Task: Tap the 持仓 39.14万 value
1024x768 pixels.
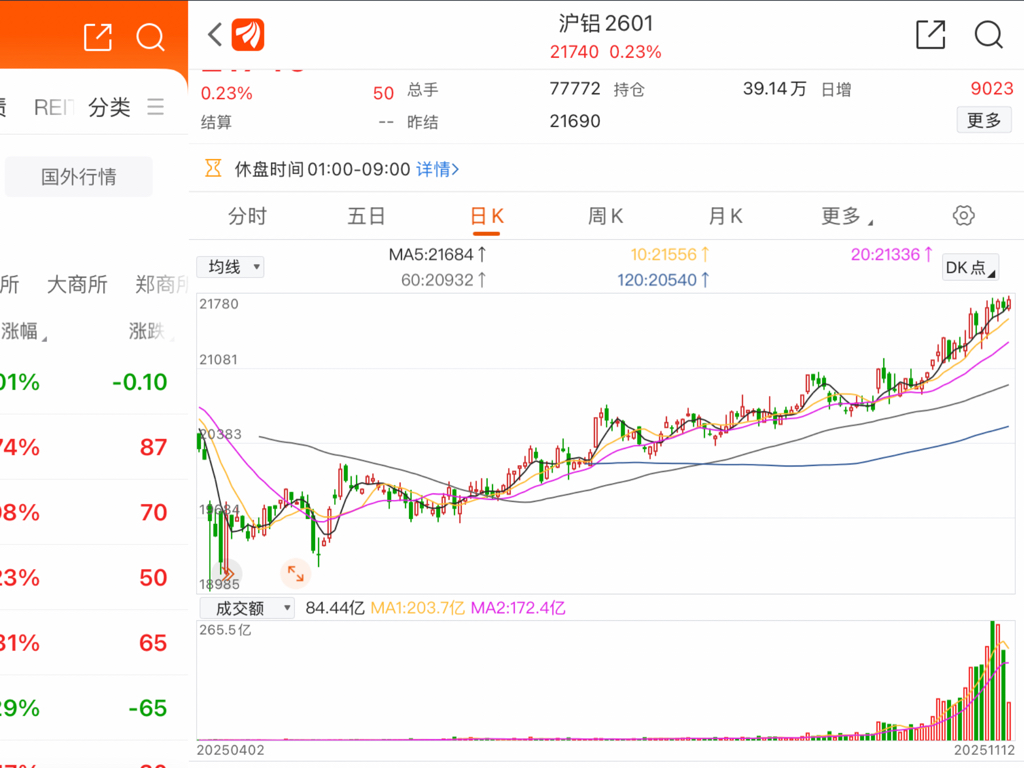Action: point(775,88)
